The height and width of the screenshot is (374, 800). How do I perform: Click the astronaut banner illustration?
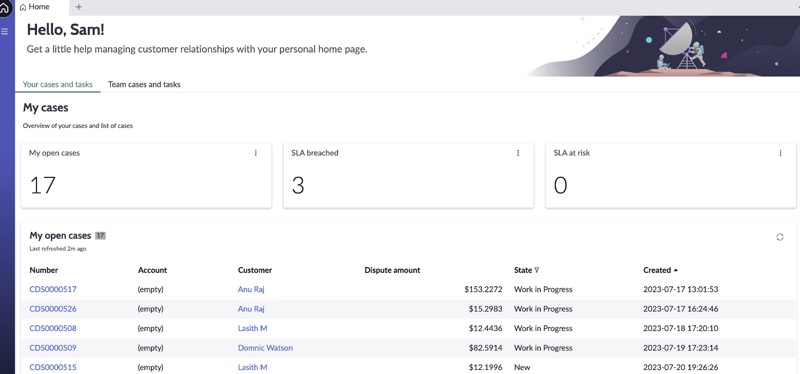pos(663,46)
